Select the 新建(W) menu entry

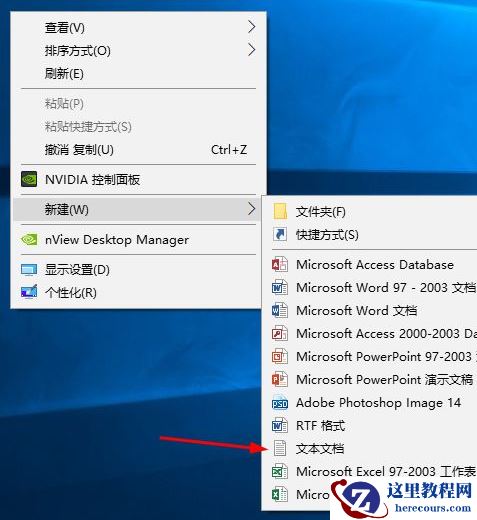(x=138, y=209)
